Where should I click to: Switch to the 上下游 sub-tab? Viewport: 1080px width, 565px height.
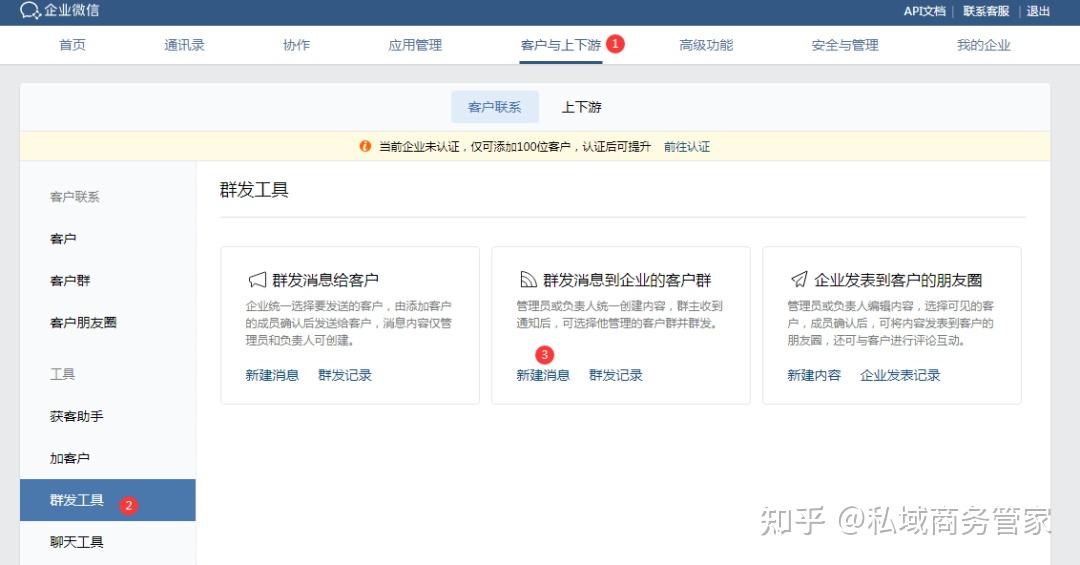click(581, 107)
